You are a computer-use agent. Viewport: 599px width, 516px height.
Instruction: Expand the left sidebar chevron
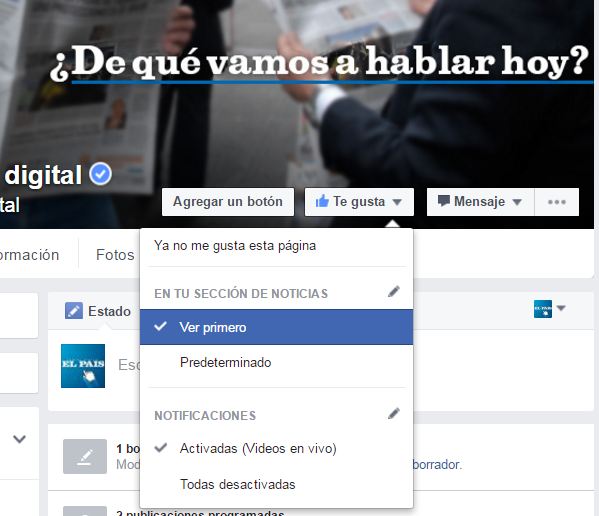(x=19, y=439)
